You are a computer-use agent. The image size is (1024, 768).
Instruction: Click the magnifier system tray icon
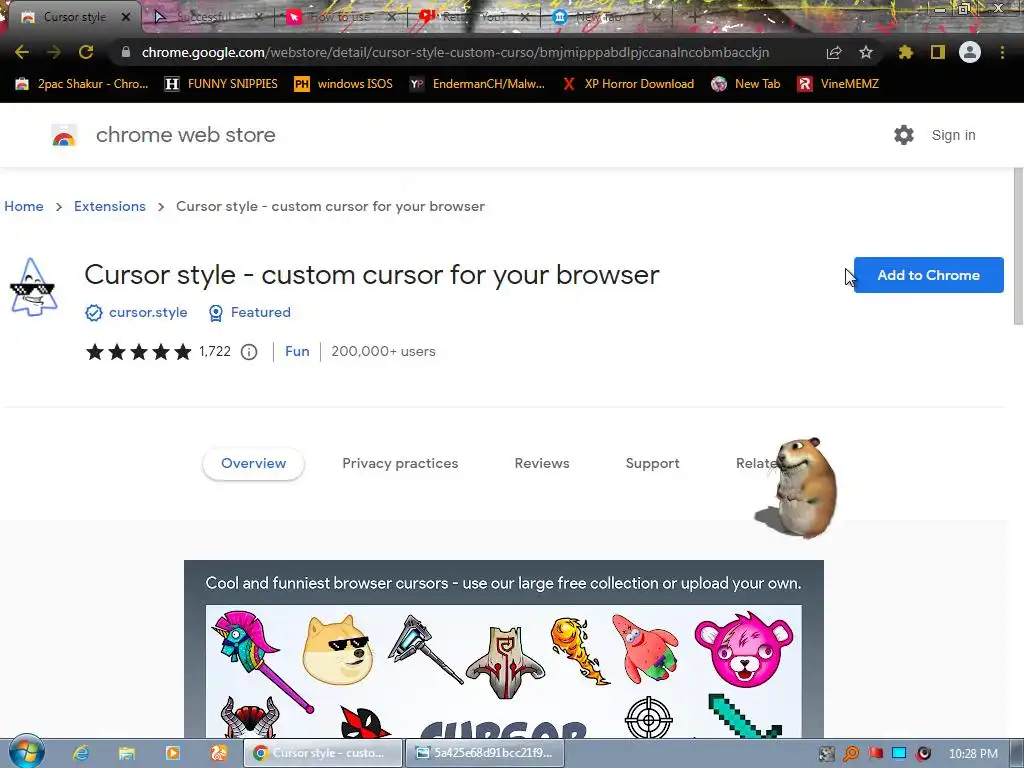point(851,754)
